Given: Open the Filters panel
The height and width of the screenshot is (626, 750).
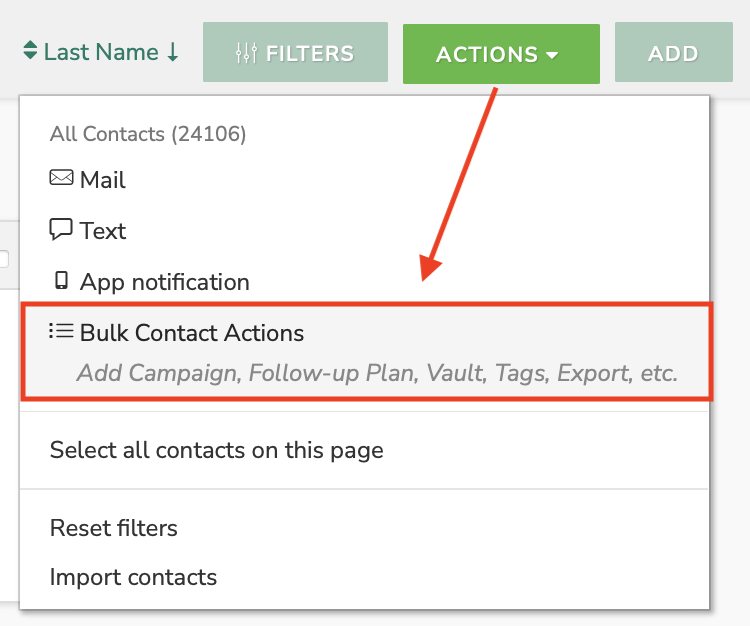Looking at the screenshot, I should click(295, 52).
